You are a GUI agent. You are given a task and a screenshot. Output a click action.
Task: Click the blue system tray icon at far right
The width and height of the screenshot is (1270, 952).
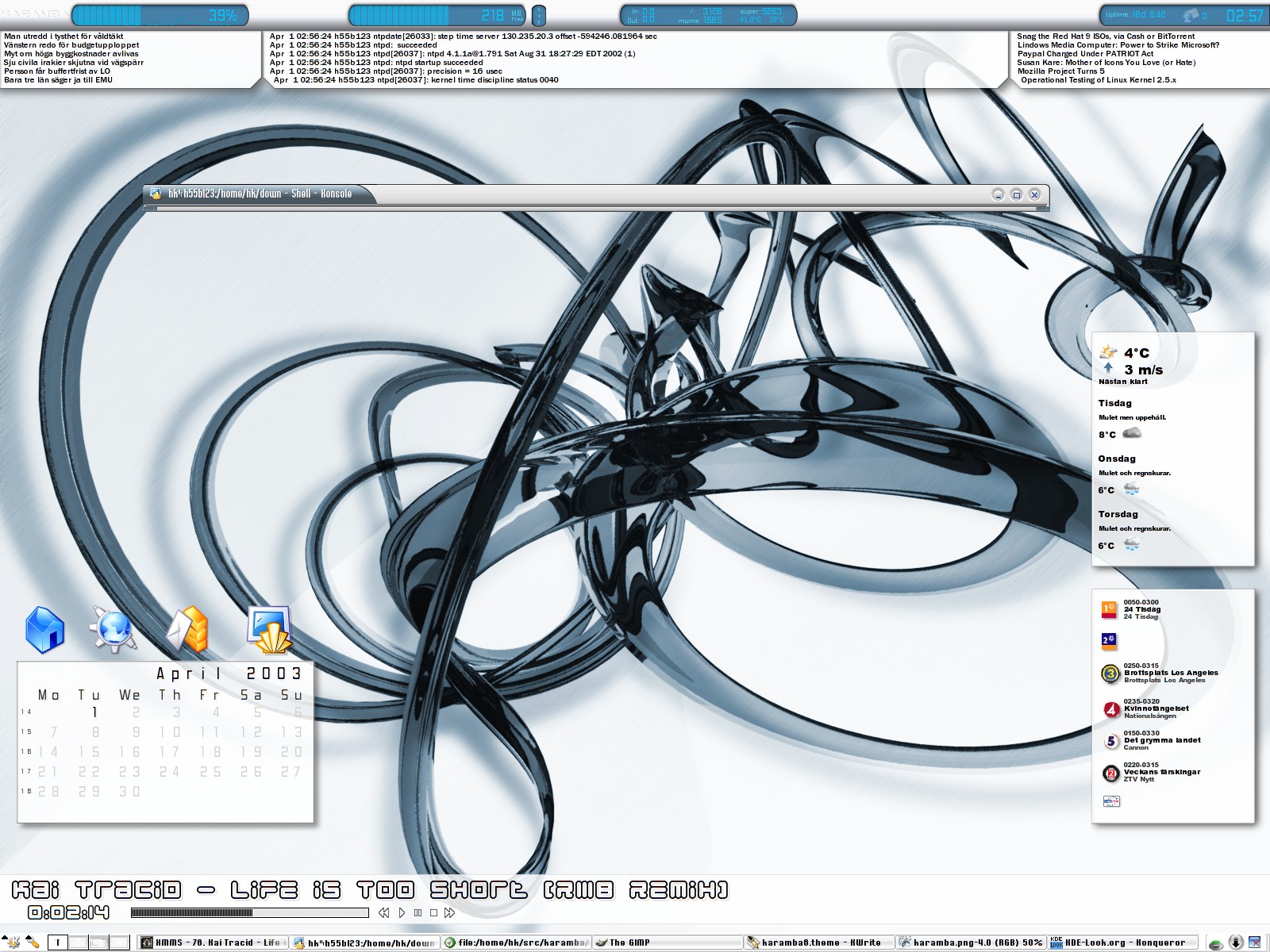(x=1255, y=942)
